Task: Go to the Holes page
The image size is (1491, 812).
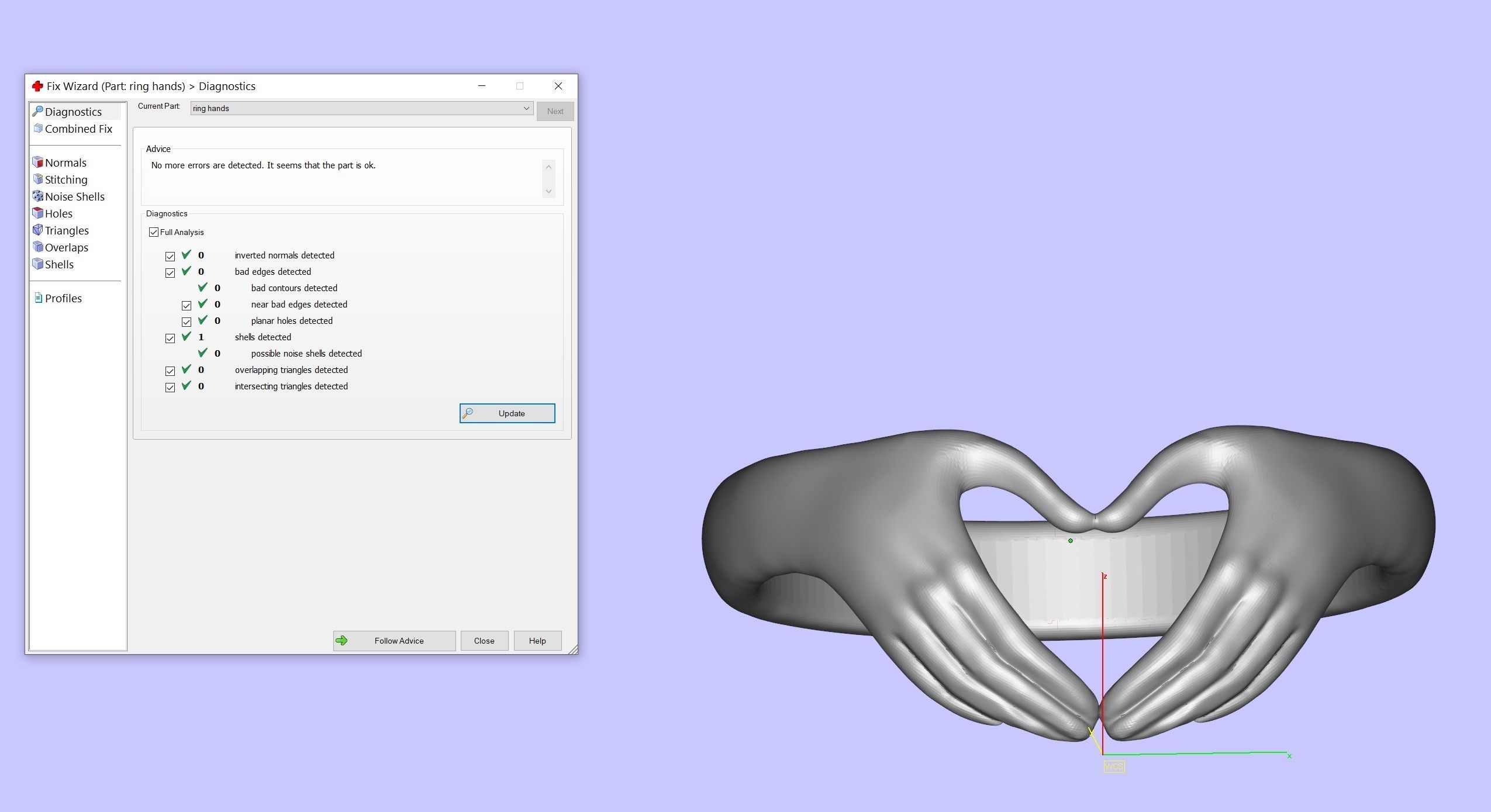Action: pos(58,213)
